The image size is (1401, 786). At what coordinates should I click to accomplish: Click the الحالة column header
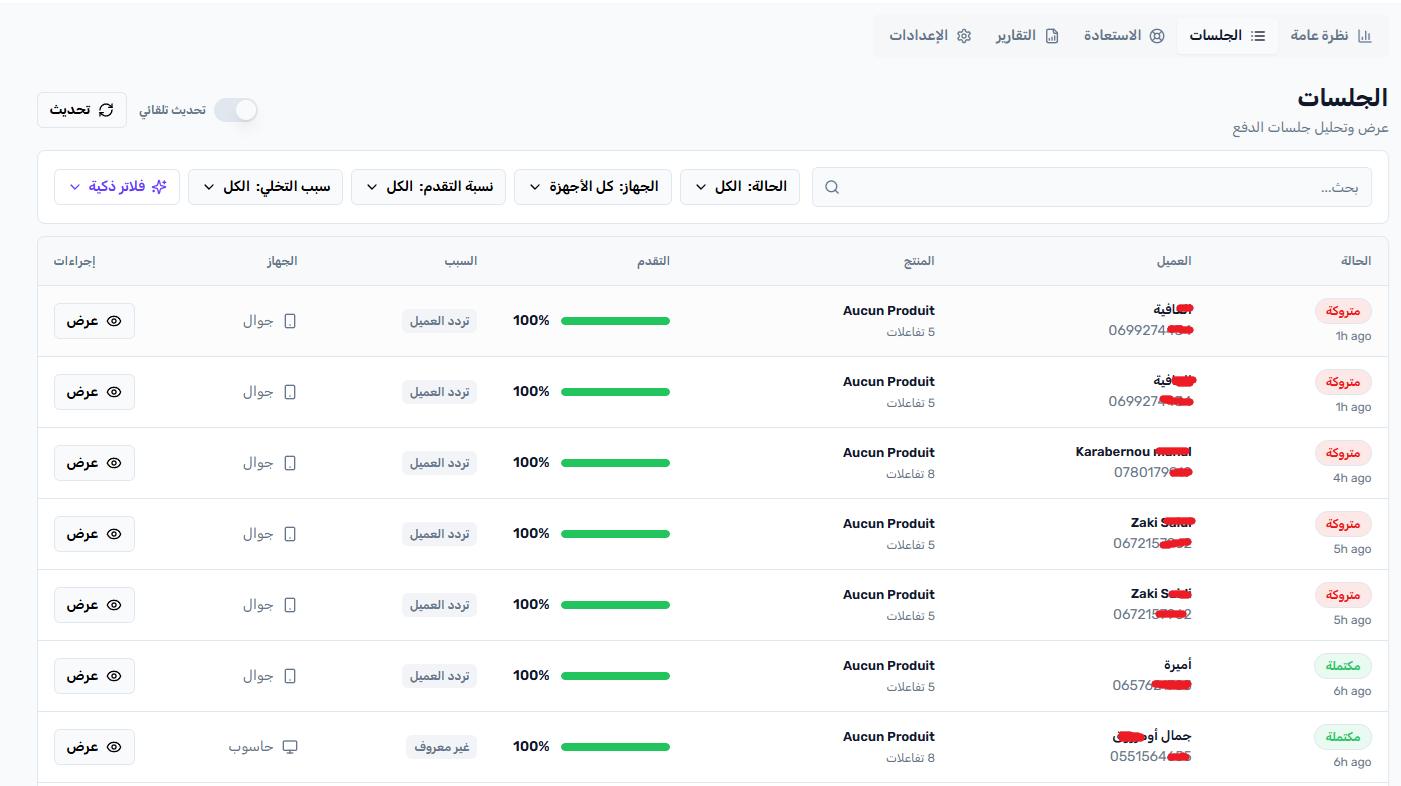(x=1355, y=261)
